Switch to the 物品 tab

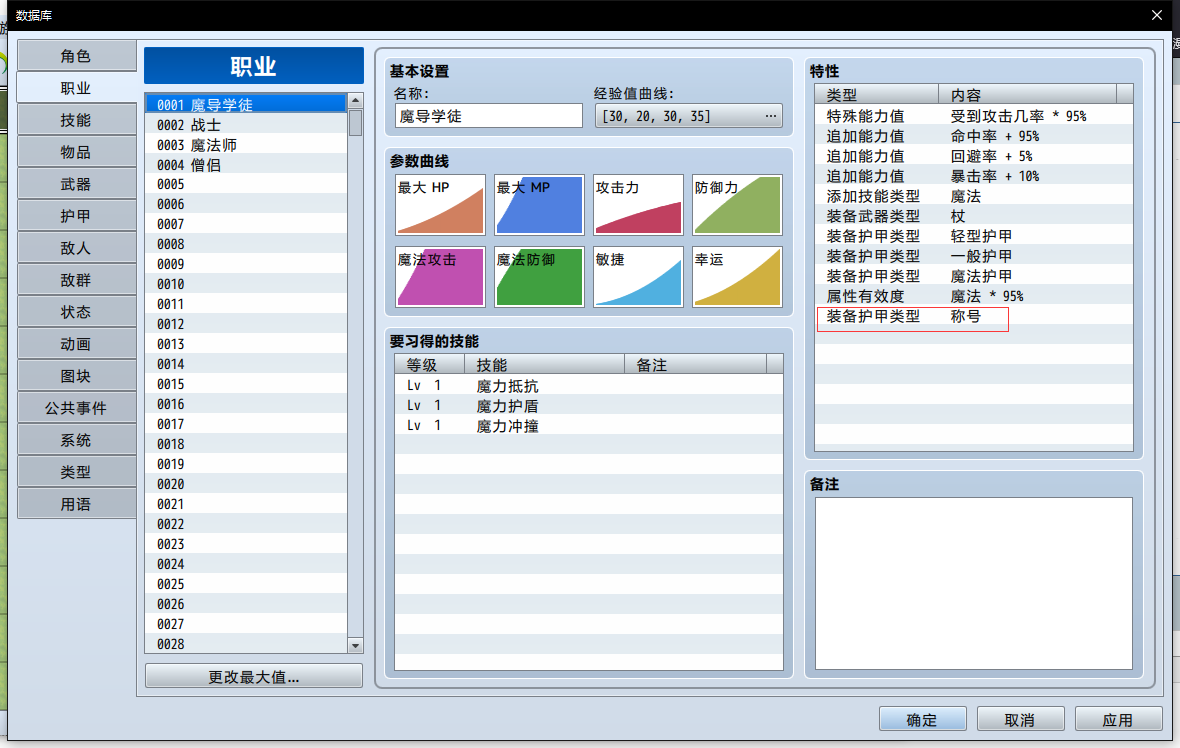click(76, 152)
